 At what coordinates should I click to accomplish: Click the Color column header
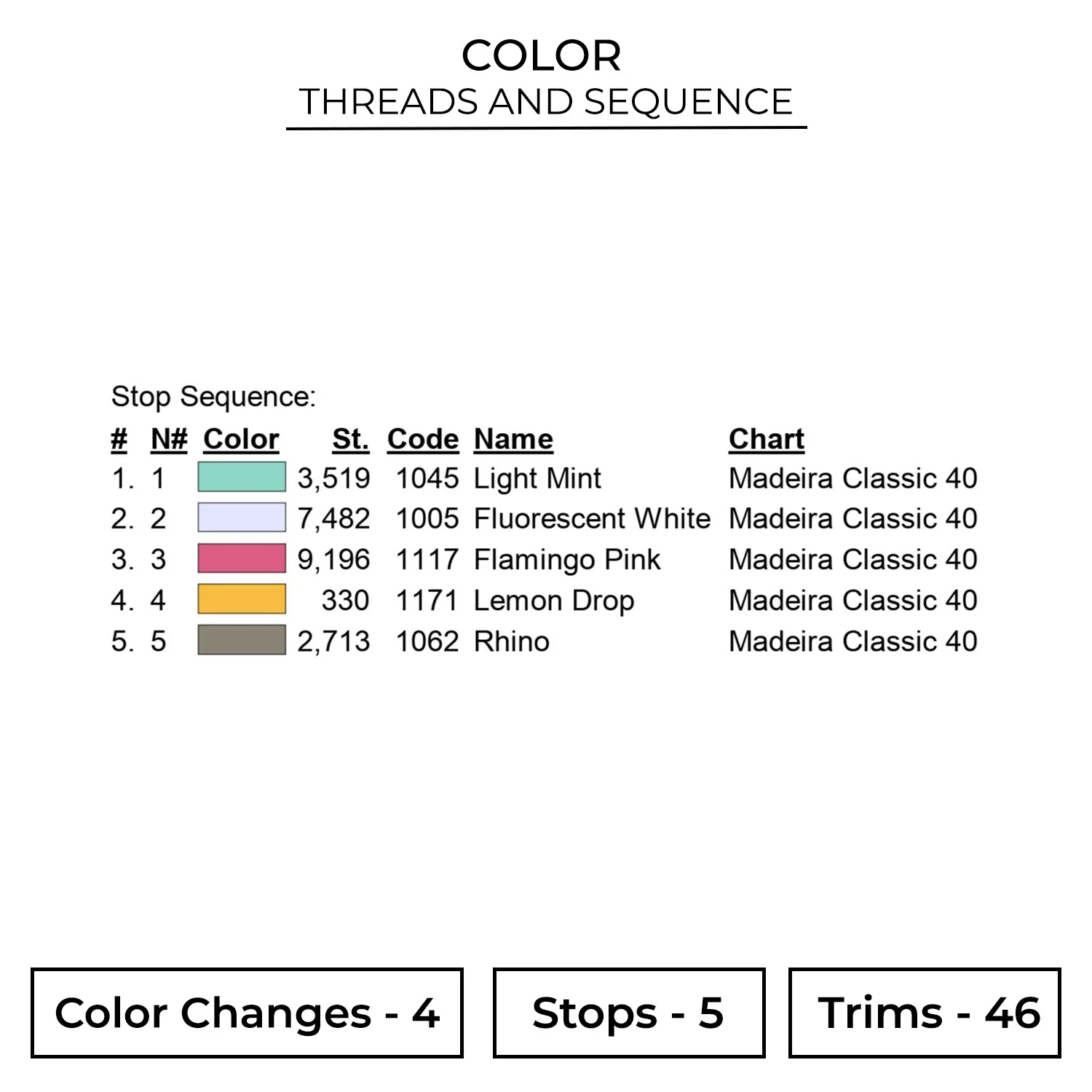(241, 439)
